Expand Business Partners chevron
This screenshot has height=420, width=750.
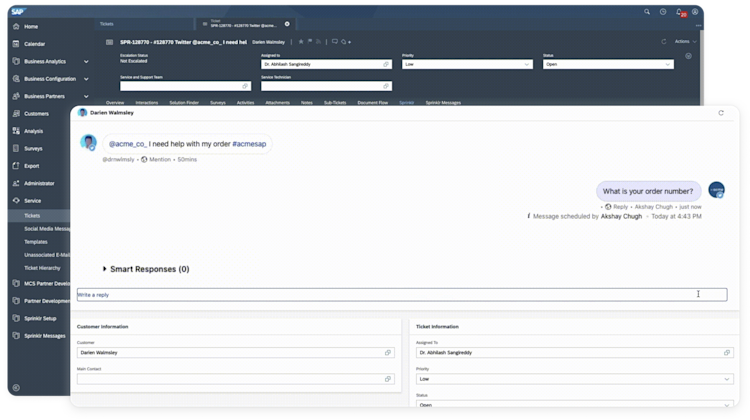pos(86,97)
